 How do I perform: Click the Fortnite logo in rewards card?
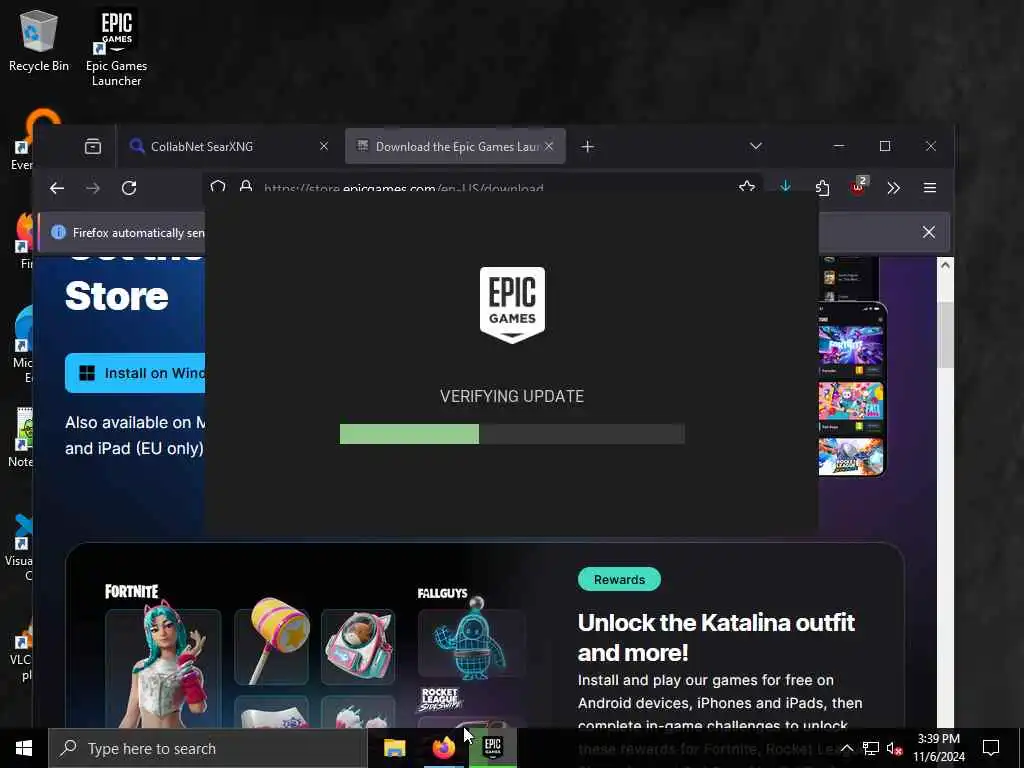[132, 592]
